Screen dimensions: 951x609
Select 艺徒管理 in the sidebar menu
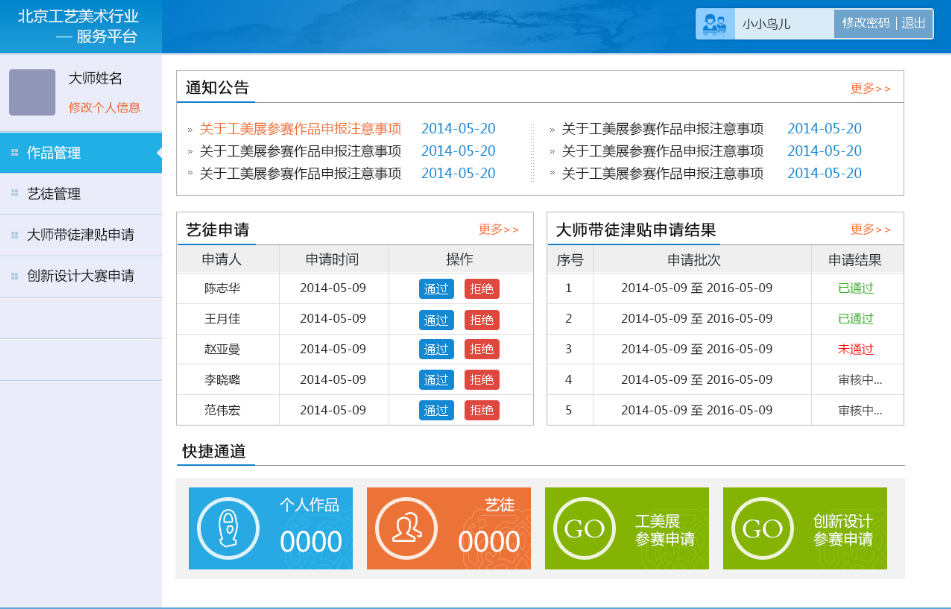click(x=54, y=194)
